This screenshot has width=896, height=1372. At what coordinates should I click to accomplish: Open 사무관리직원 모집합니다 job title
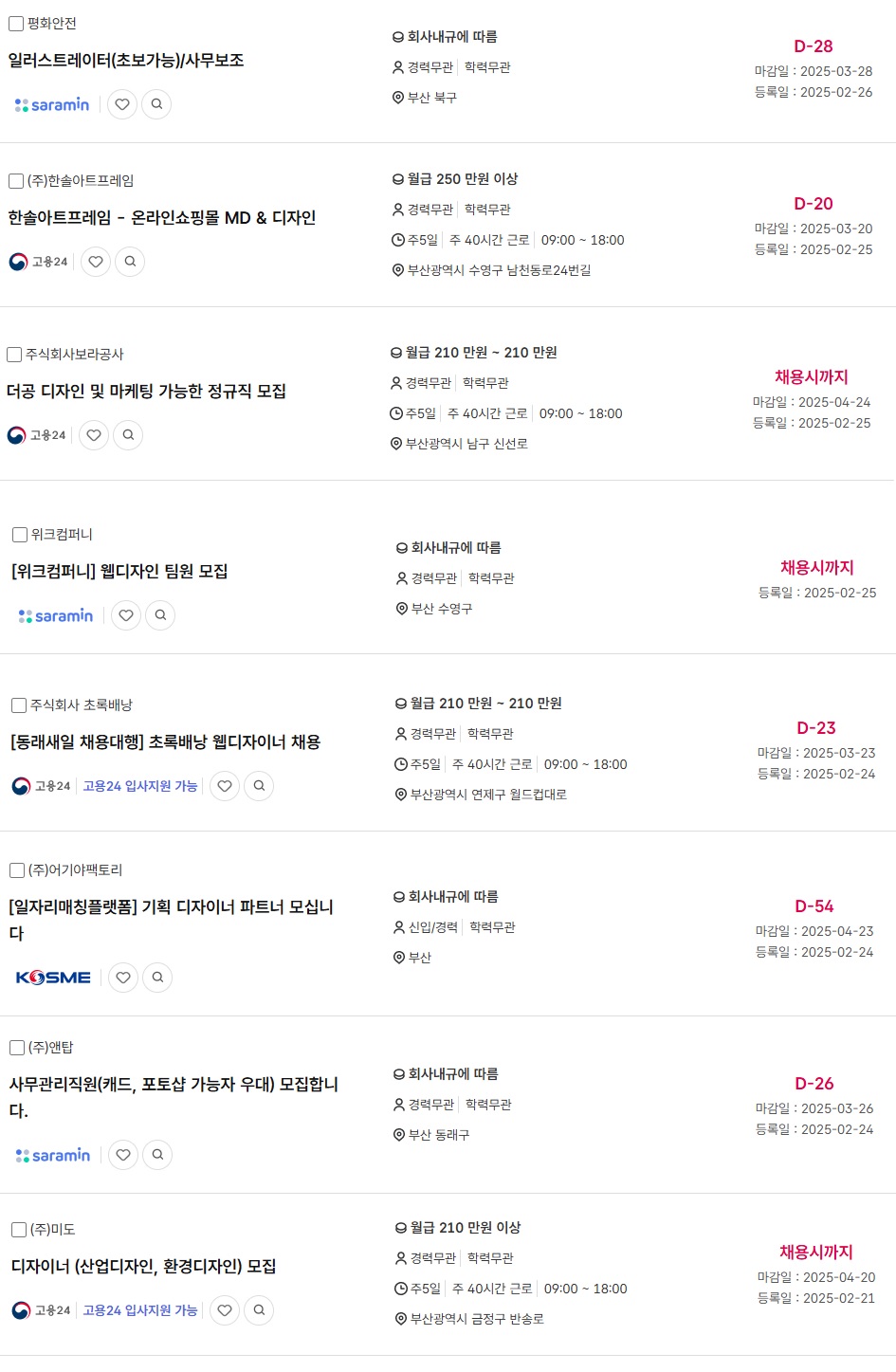174,1097
